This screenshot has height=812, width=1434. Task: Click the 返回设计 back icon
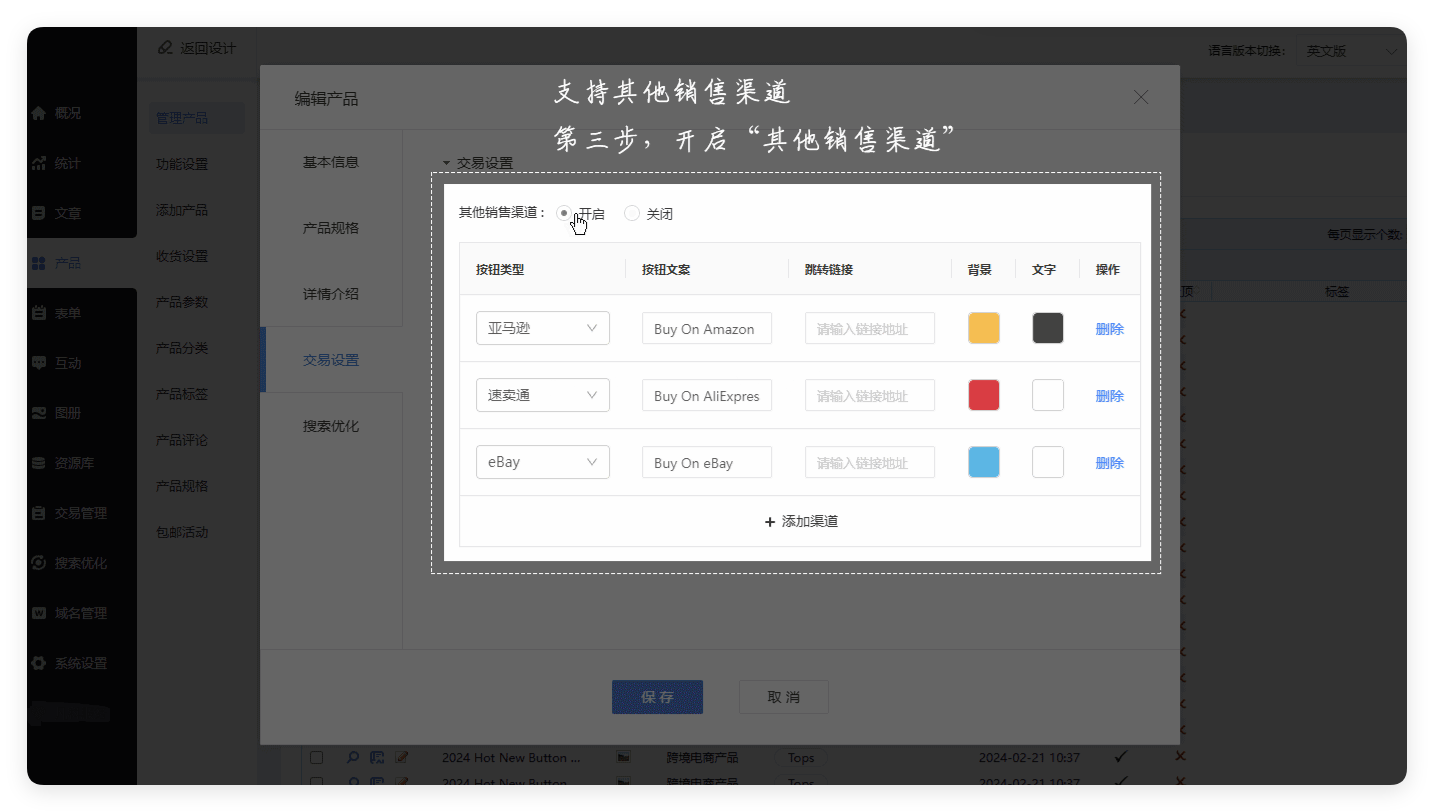(x=165, y=48)
